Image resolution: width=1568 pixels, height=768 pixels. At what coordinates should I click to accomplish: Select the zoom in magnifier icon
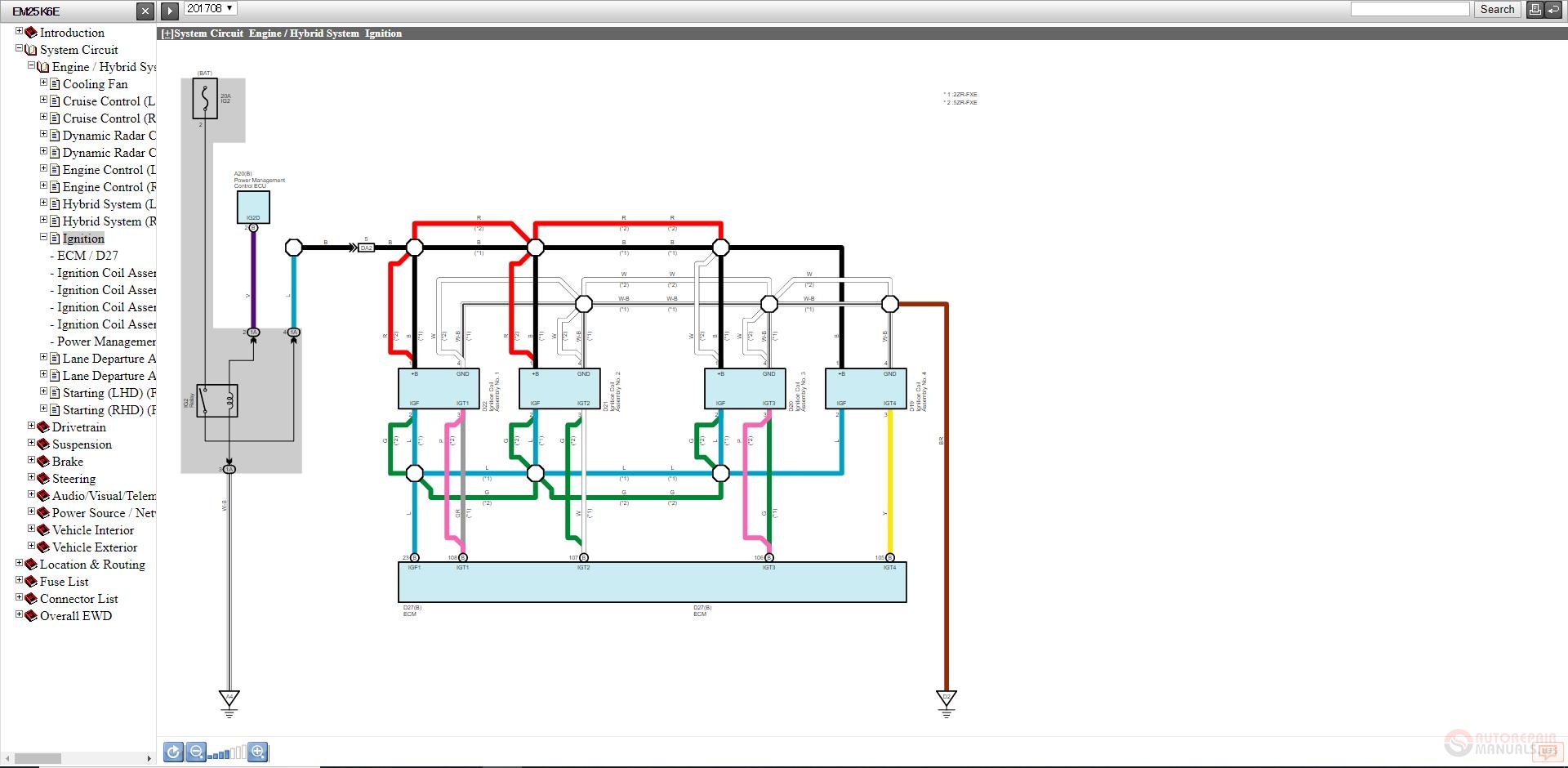(x=258, y=752)
